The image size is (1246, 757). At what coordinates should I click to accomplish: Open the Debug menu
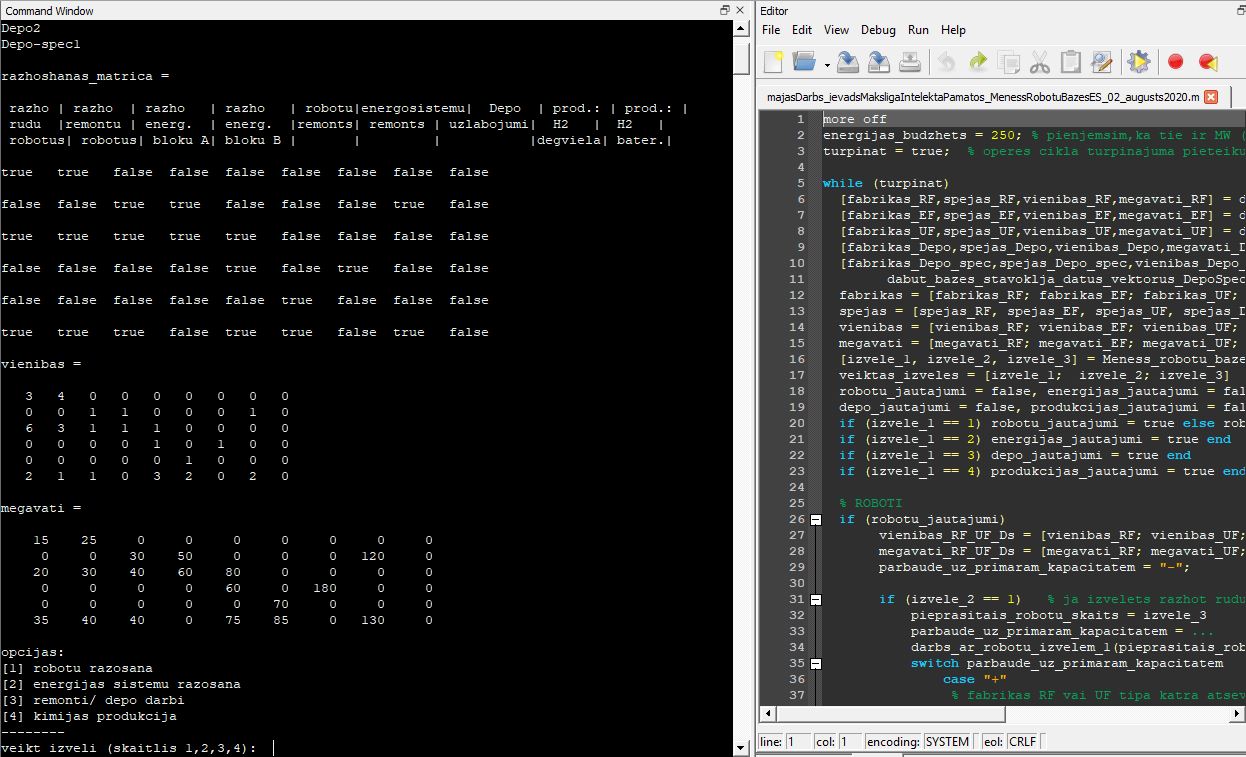878,30
